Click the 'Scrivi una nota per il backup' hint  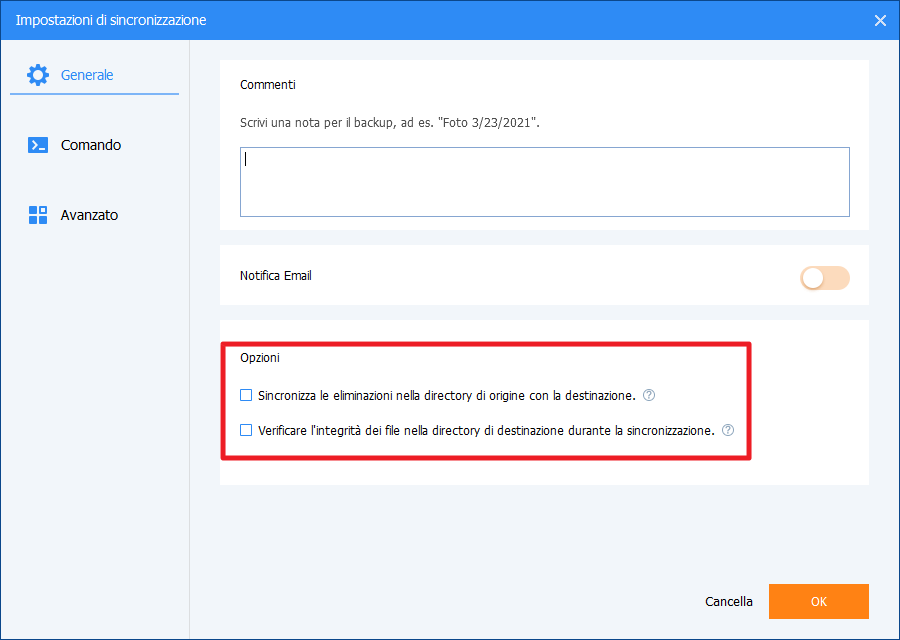pos(390,123)
